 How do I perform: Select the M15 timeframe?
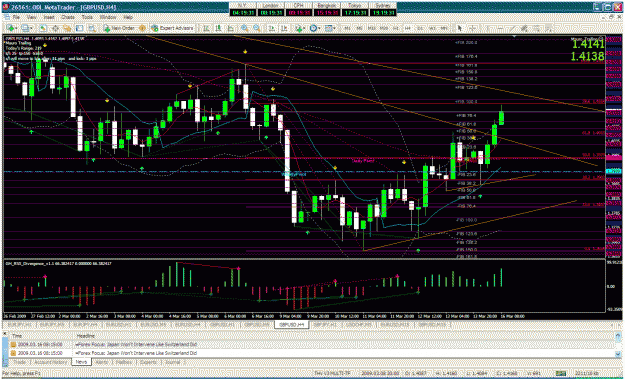[x=371, y=28]
